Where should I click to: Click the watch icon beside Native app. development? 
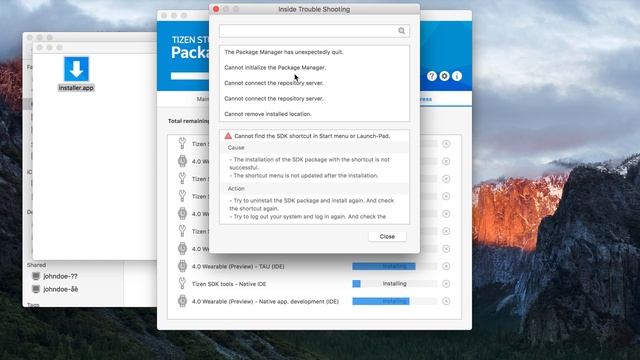click(182, 301)
